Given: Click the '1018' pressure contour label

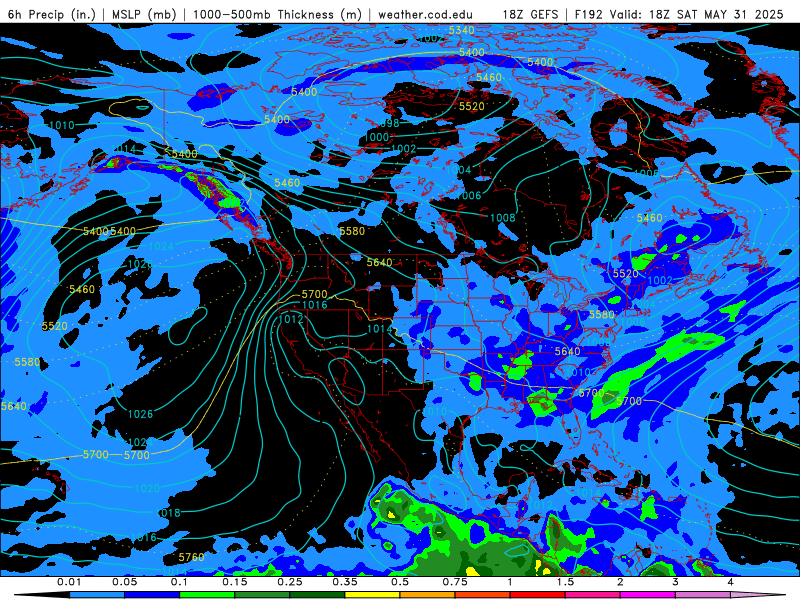Looking at the screenshot, I should coord(168,513).
